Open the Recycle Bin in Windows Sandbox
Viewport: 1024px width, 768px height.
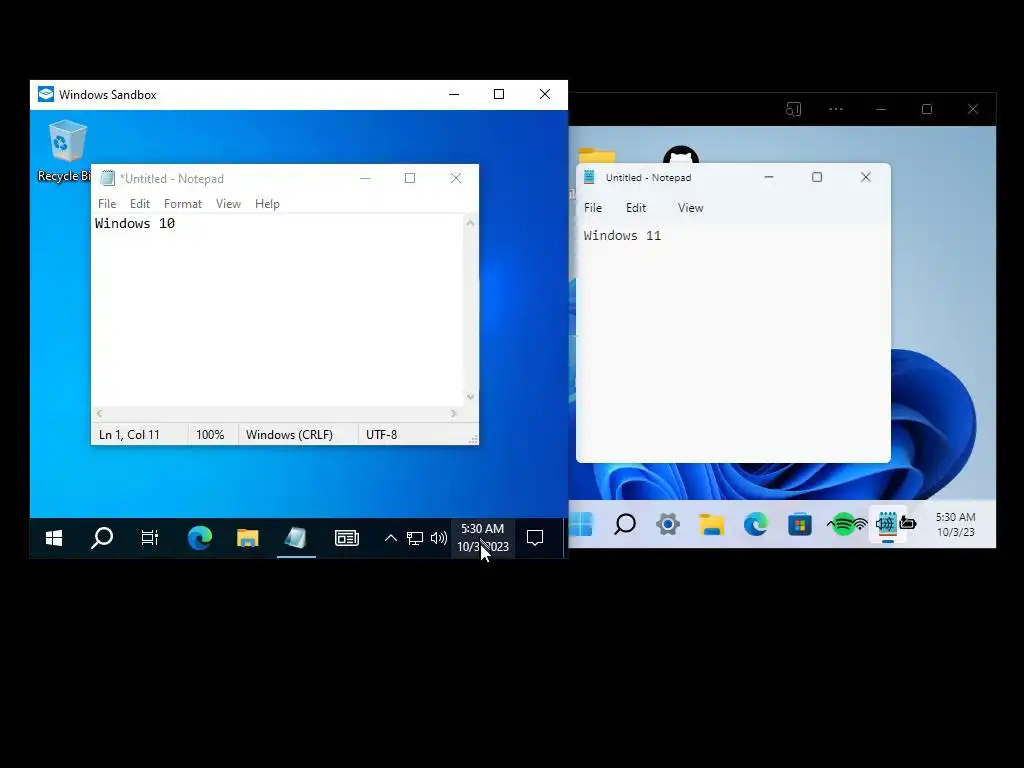tap(67, 150)
